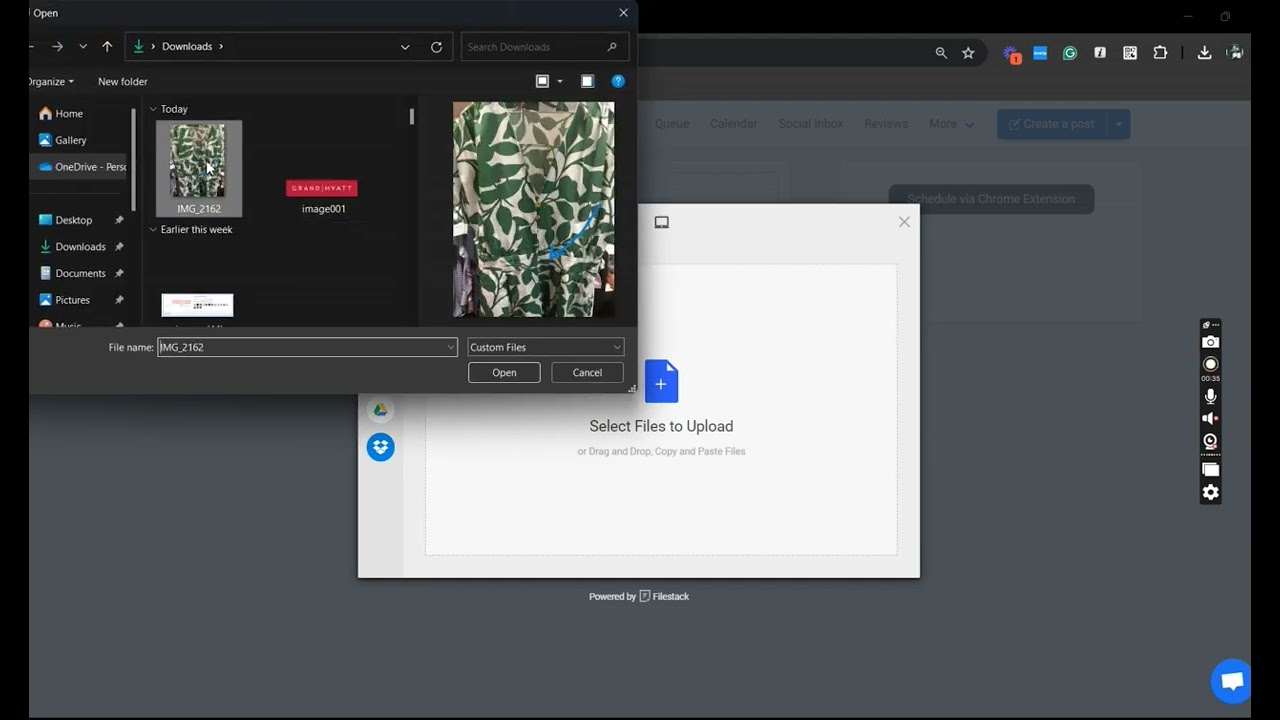Screen dimensions: 1280x720
Task: Toggle the preview pane icon
Action: 587,82
